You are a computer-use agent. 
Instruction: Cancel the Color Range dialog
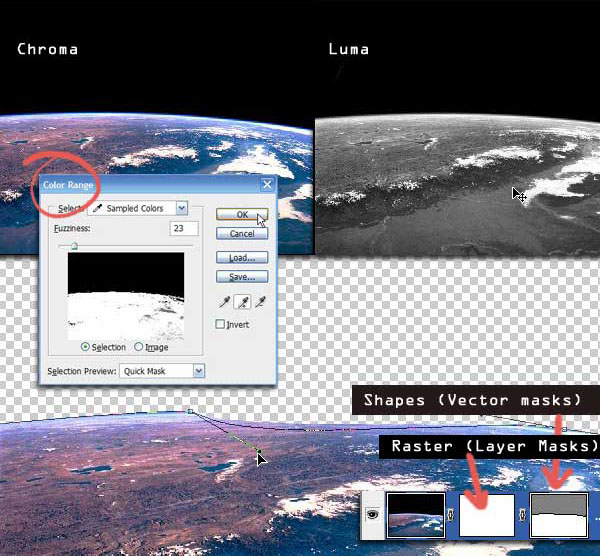242,233
